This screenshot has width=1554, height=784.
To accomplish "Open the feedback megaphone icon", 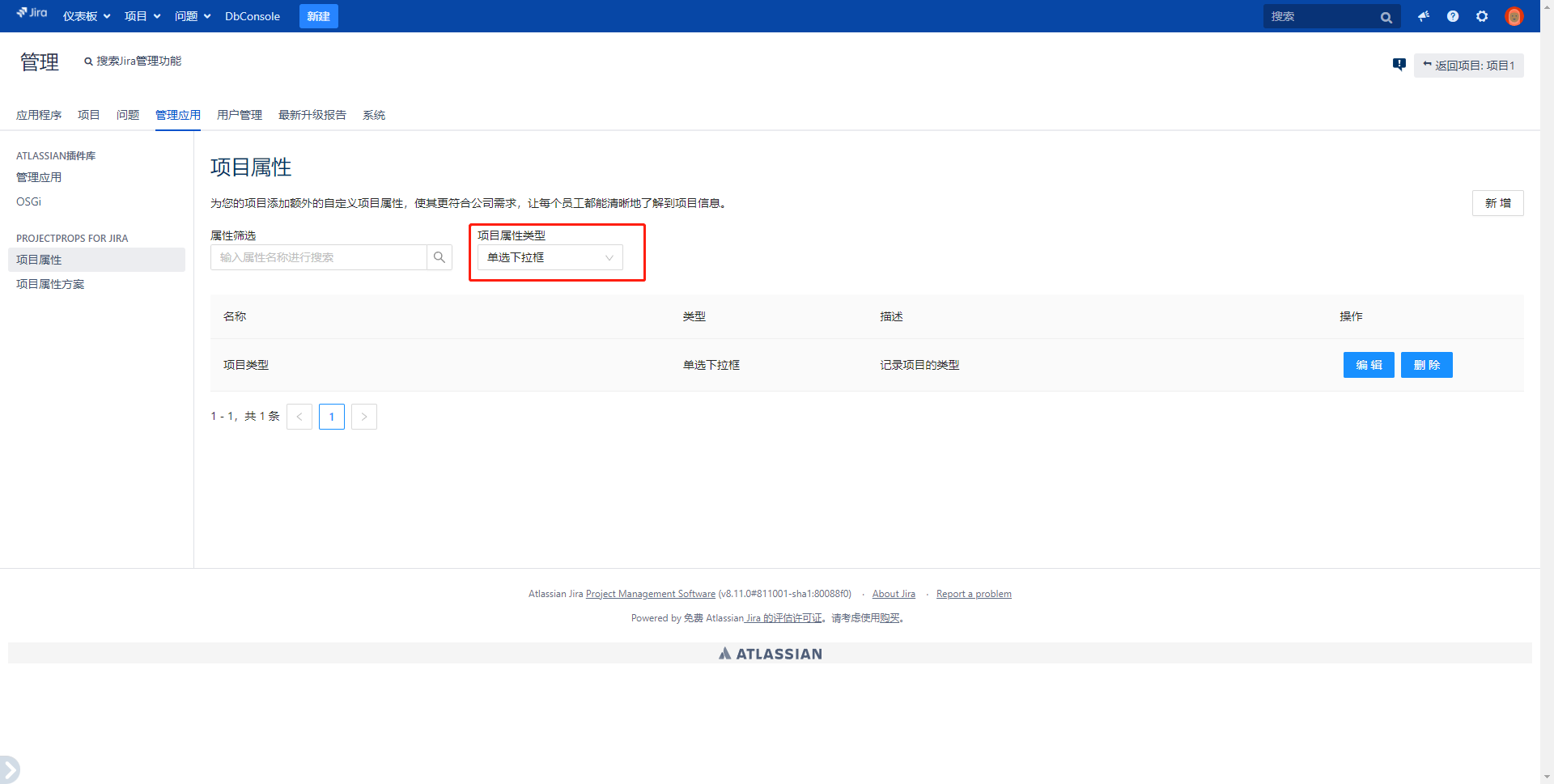I will click(1424, 16).
